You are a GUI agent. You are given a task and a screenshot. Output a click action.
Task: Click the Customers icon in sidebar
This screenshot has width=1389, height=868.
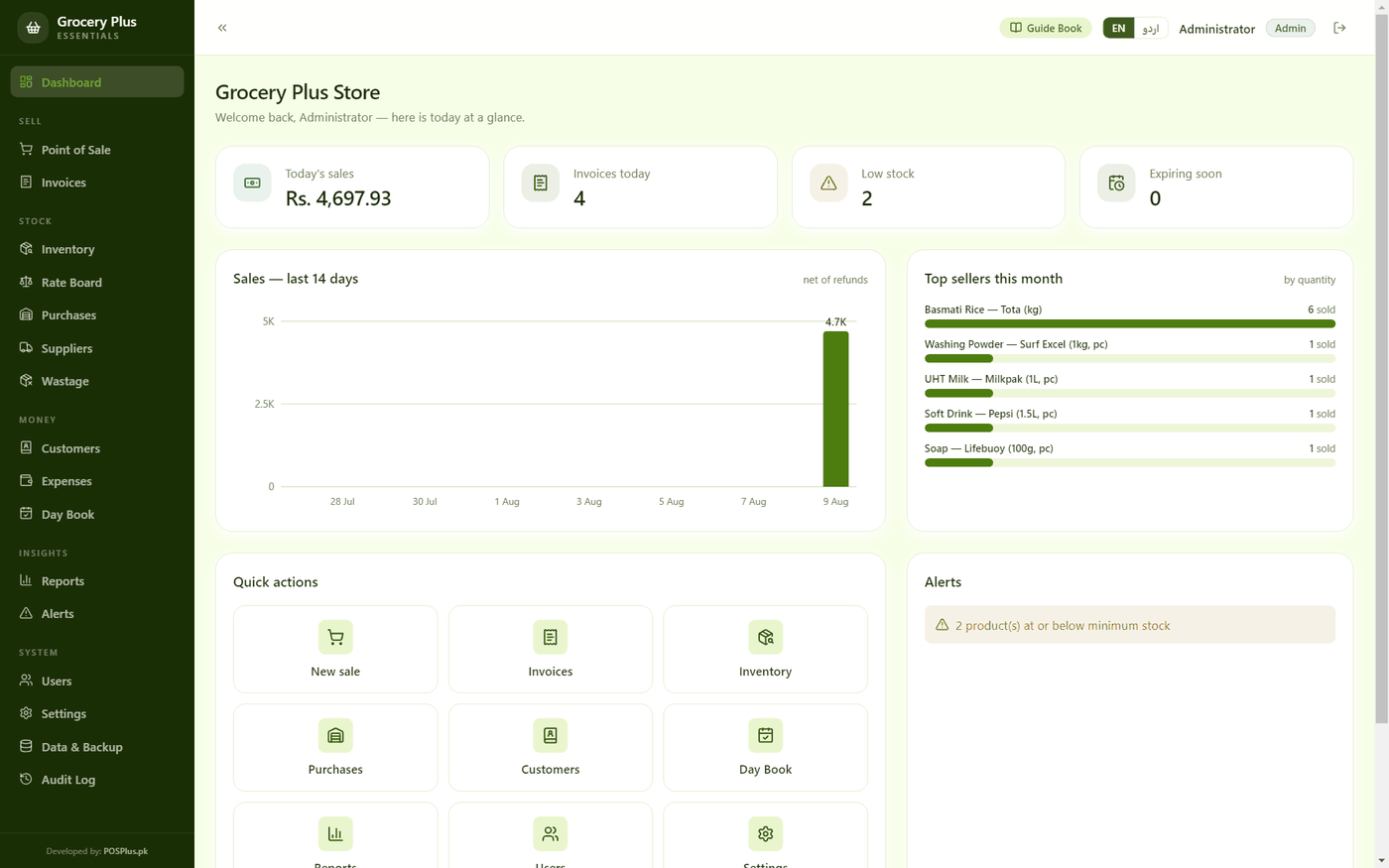click(26, 447)
